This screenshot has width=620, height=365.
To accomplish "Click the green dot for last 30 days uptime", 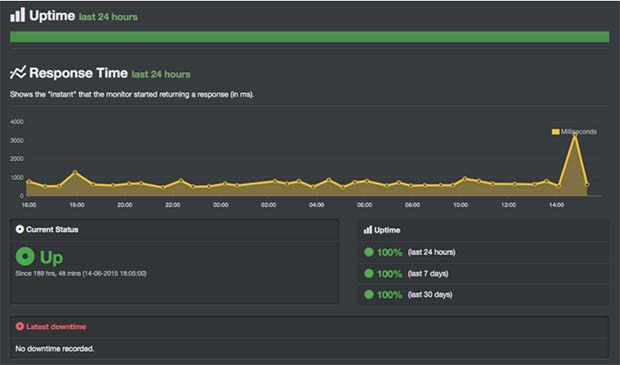I will [369, 294].
